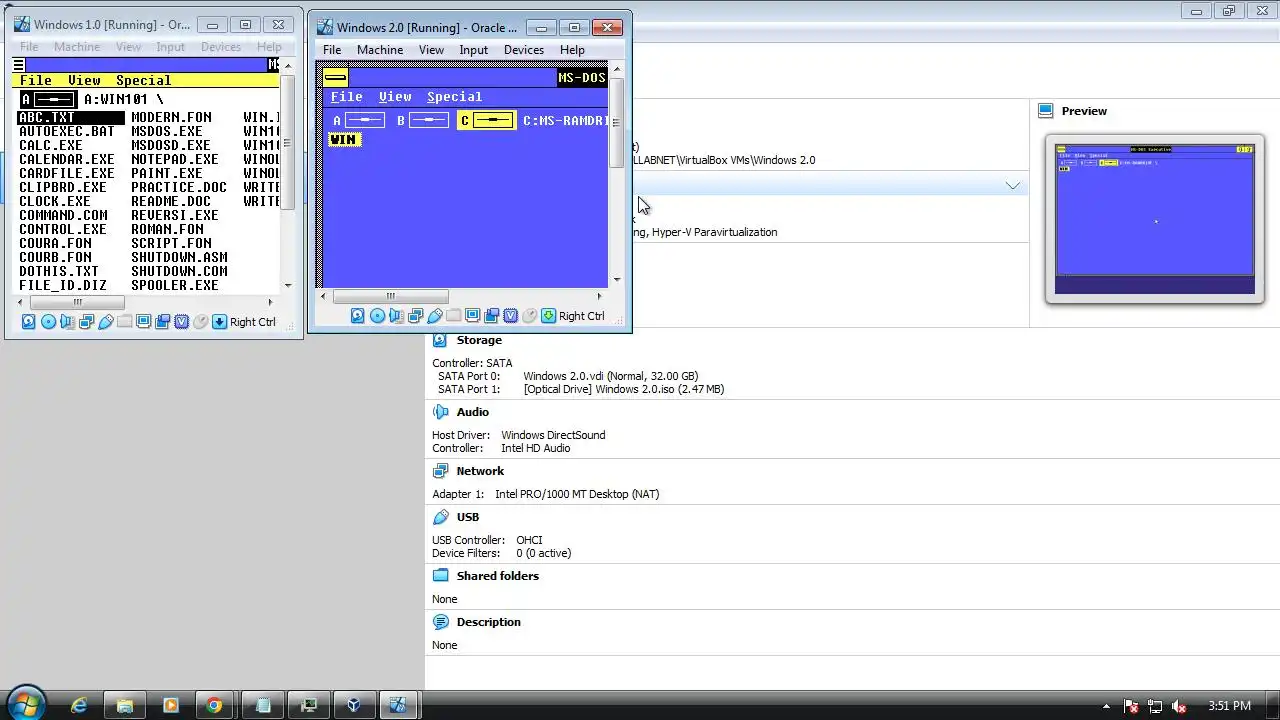Click Windows Start orb
The height and width of the screenshot is (720, 1280).
coord(25,704)
